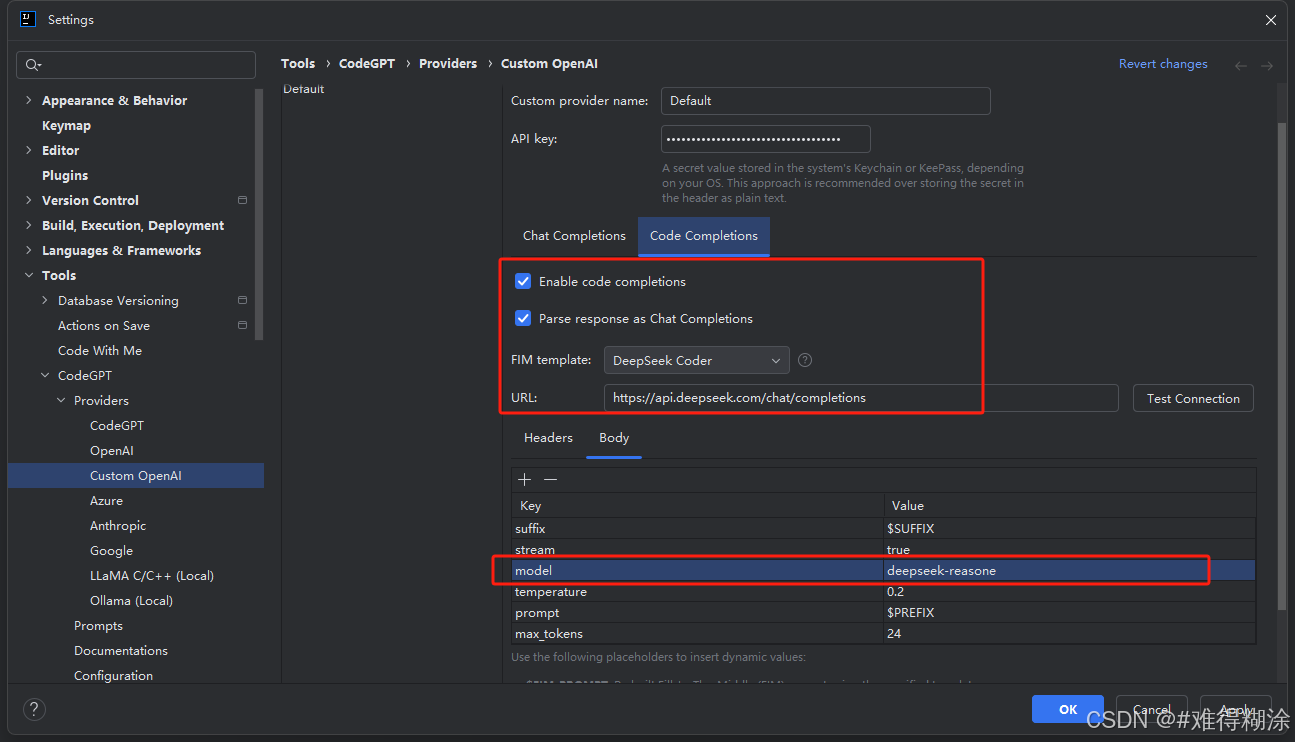The width and height of the screenshot is (1295, 742).
Task: Collapse the Tools section
Action: point(28,275)
